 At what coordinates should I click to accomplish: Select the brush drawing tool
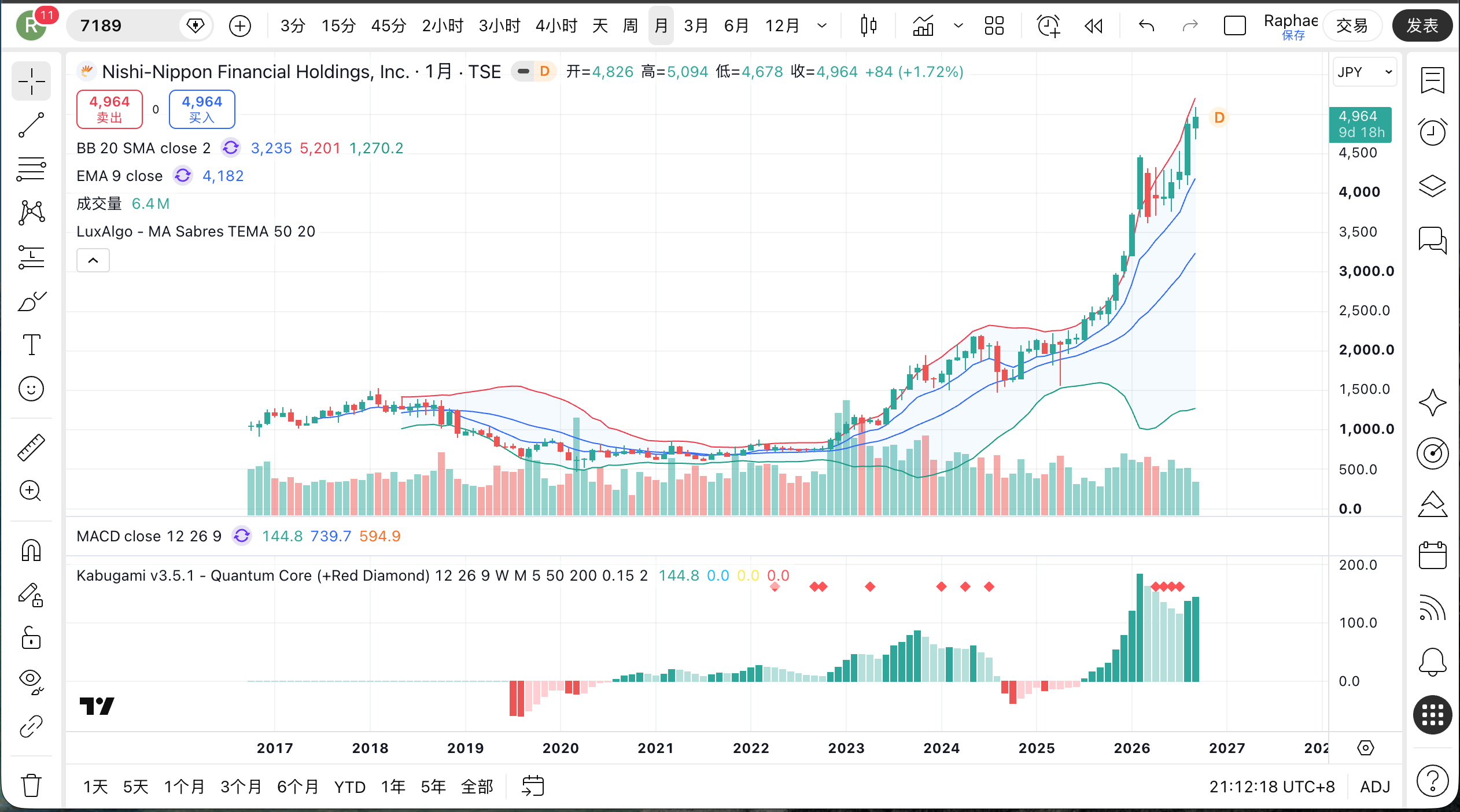click(x=31, y=301)
